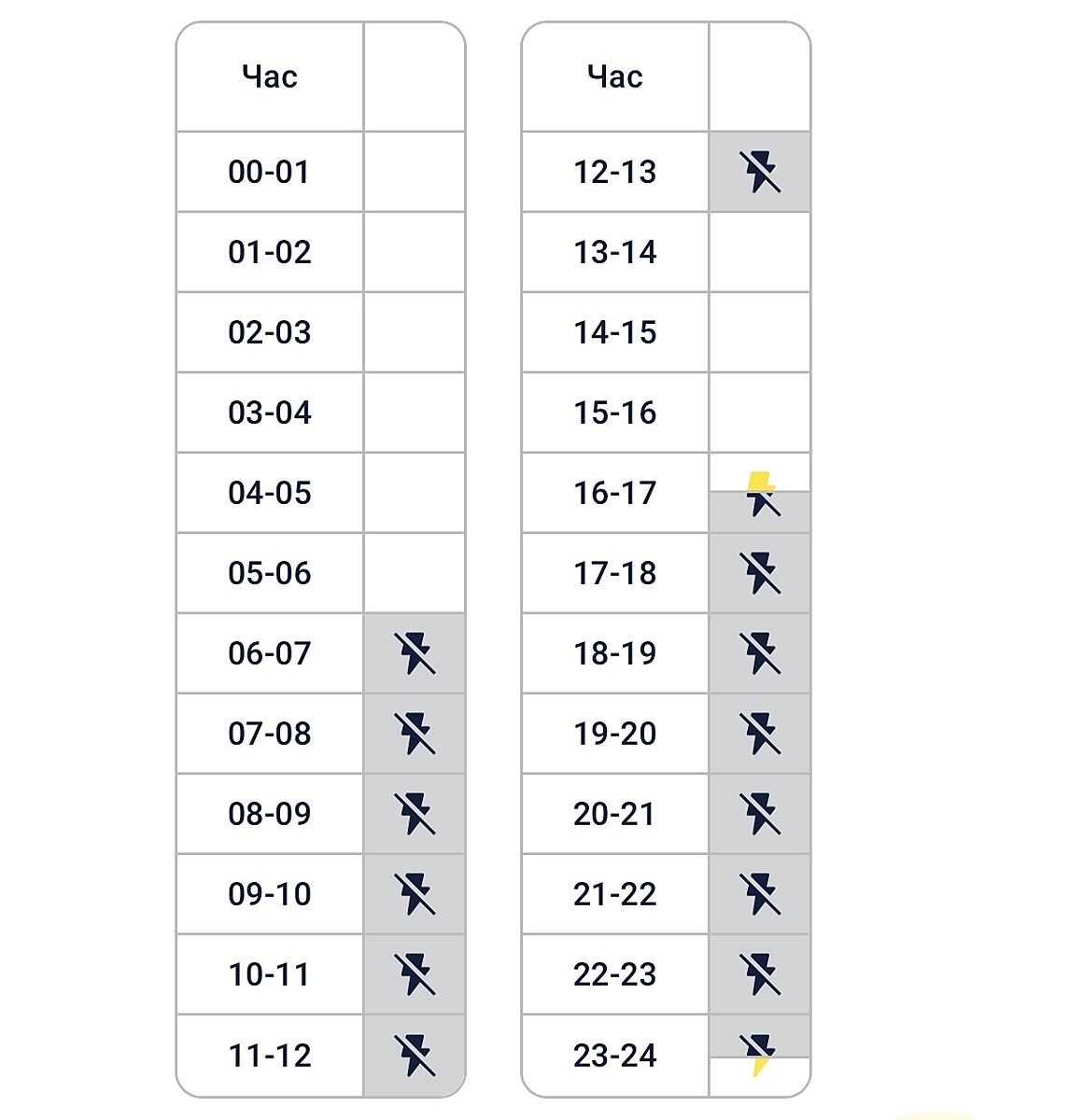Click the power-off icon for 07-08
Screen dimensions: 1069x1120
pos(415,734)
